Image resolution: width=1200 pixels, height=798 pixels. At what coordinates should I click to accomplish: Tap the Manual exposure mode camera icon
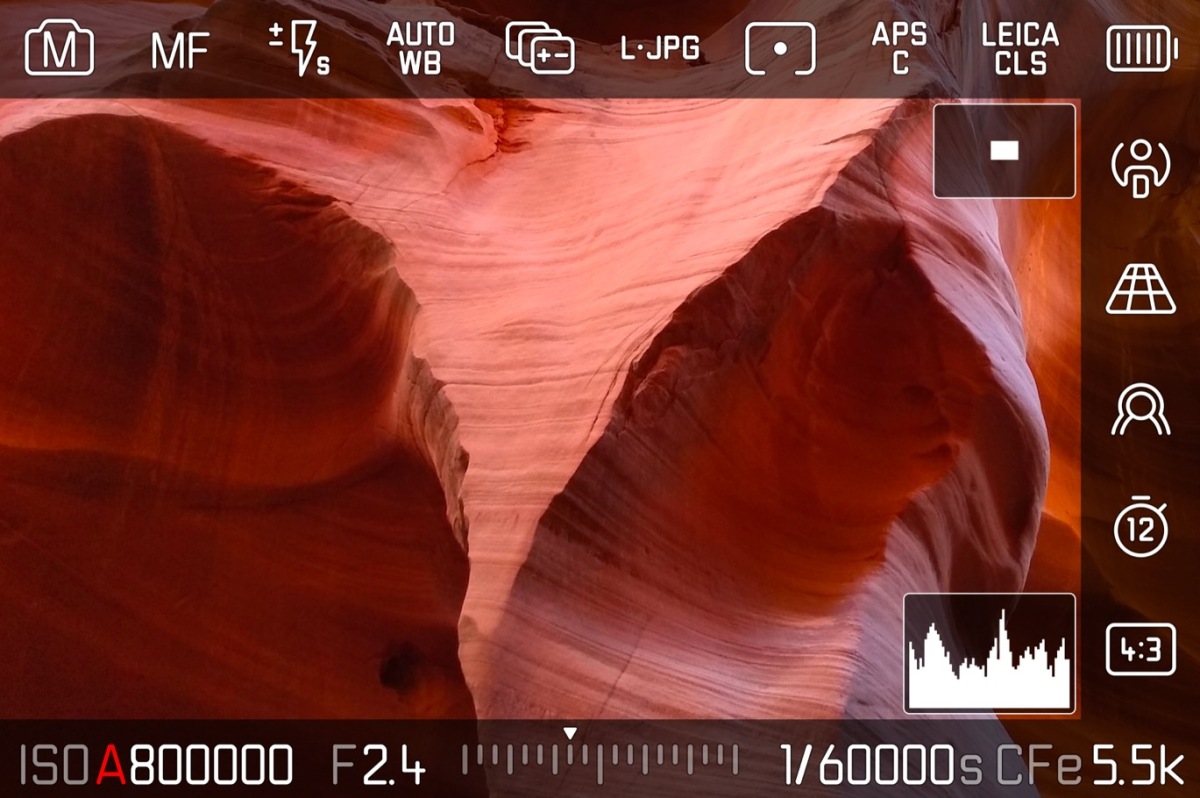60,49
